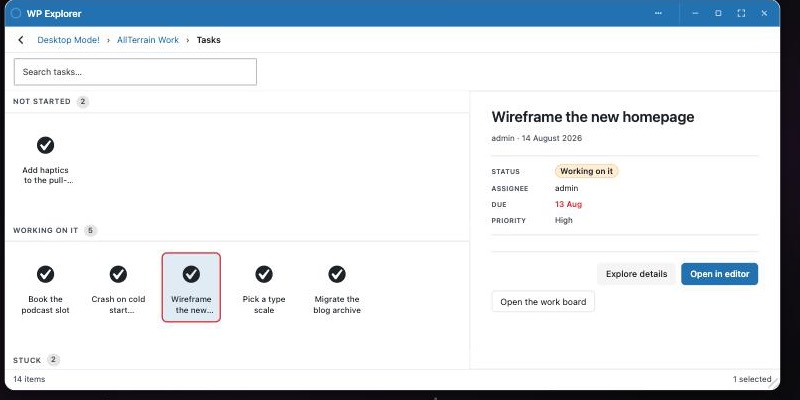Image resolution: width=800 pixels, height=400 pixels.
Task: Click the count badge next to STUCK
Action: click(54, 360)
